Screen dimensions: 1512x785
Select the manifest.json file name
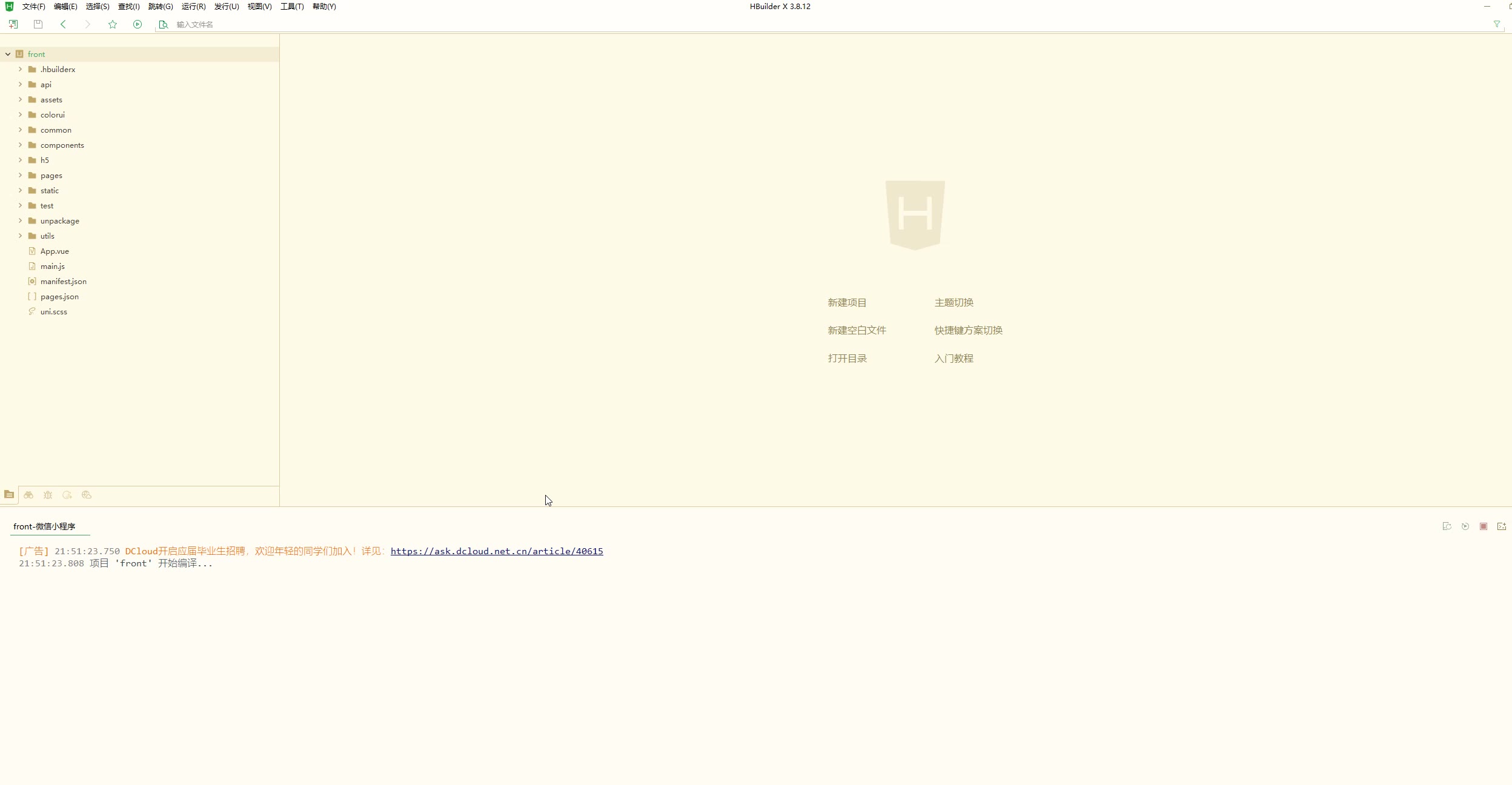64,281
